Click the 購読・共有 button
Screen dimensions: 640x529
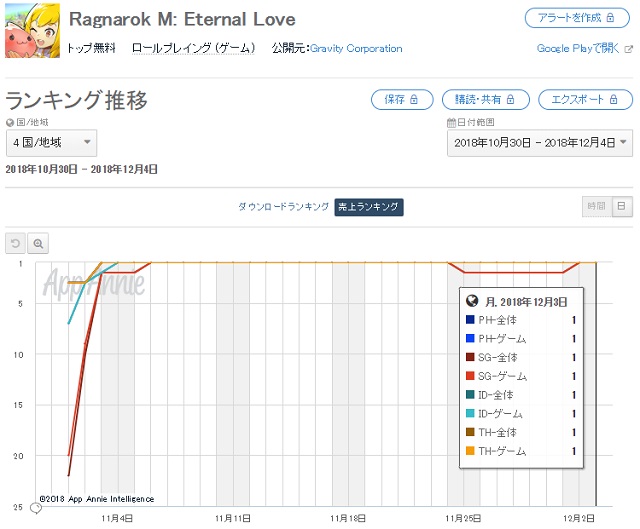[x=485, y=100]
